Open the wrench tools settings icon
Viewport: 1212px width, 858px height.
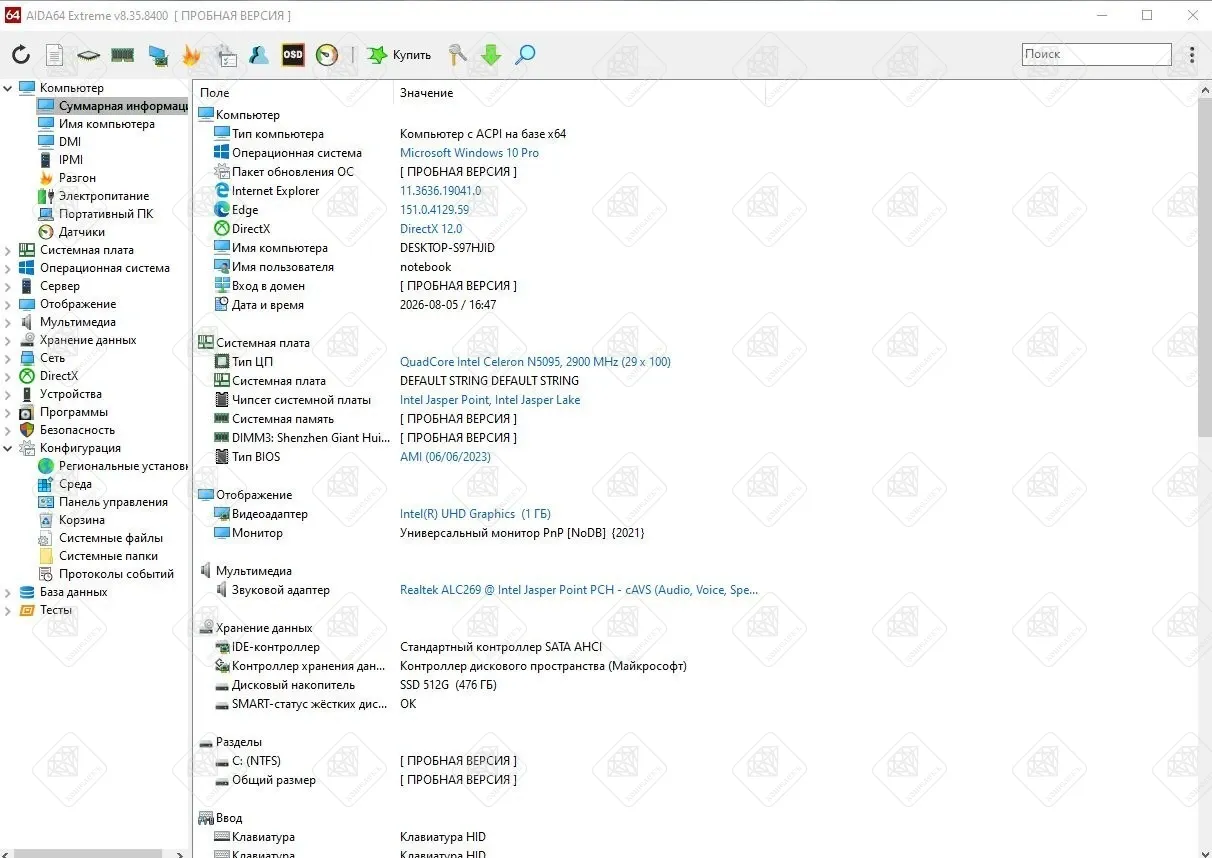[x=458, y=55]
